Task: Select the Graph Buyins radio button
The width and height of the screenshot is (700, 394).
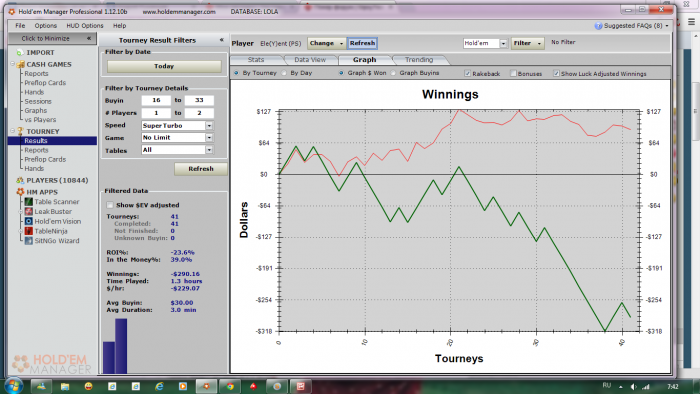Action: tap(393, 73)
